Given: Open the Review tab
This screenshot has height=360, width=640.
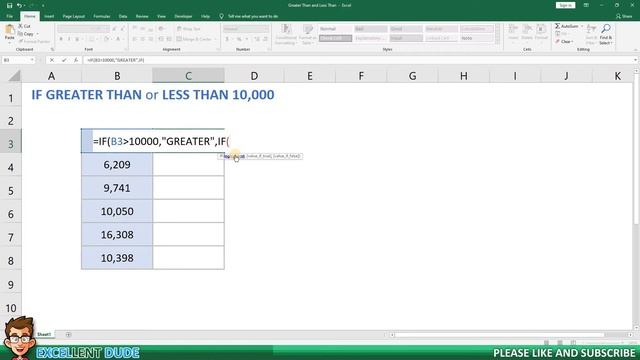Looking at the screenshot, I should [142, 16].
